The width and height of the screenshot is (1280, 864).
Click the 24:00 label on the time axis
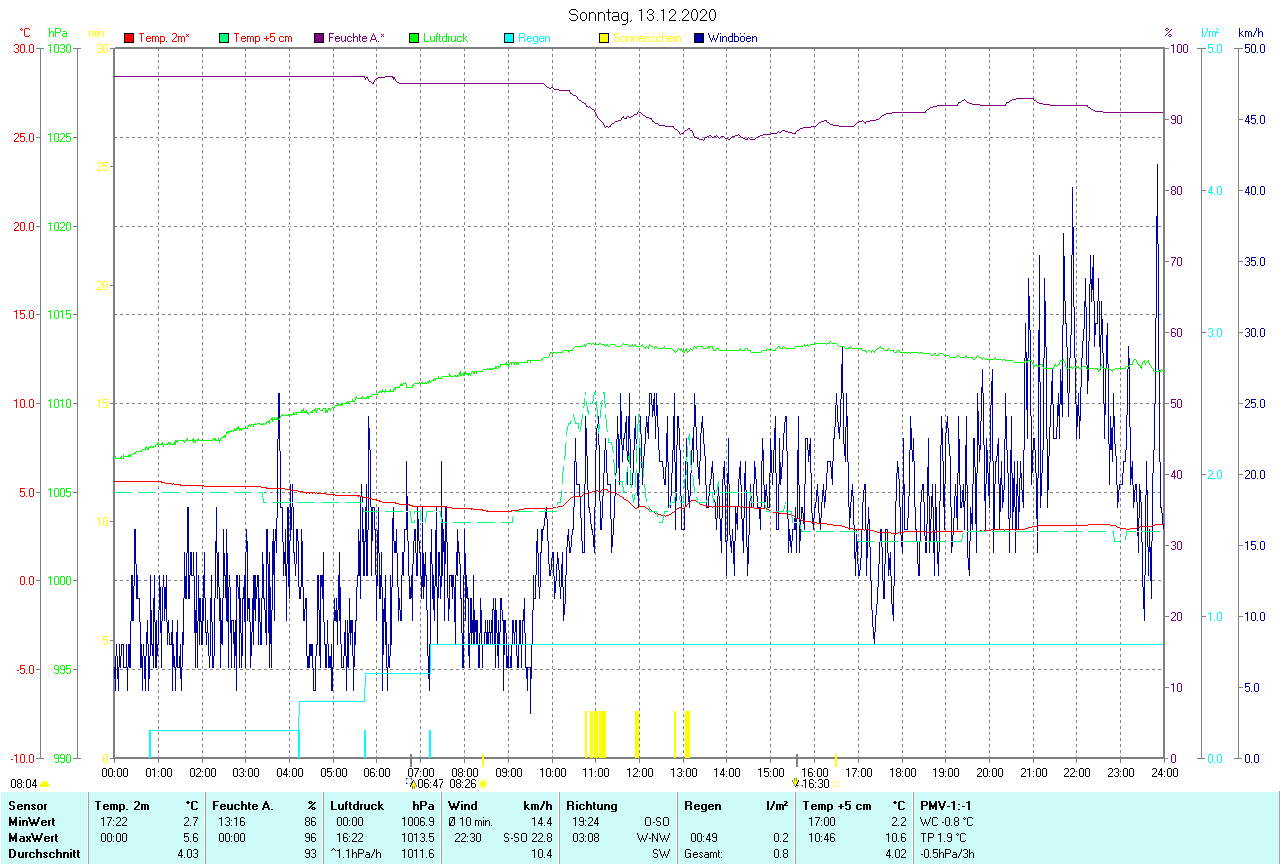click(x=1164, y=772)
